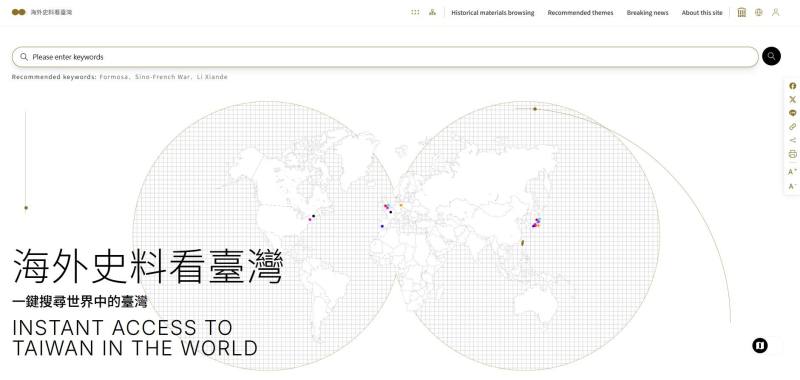Open About this site menu
Viewport: 800px width, 380px height.
pyautogui.click(x=702, y=13)
